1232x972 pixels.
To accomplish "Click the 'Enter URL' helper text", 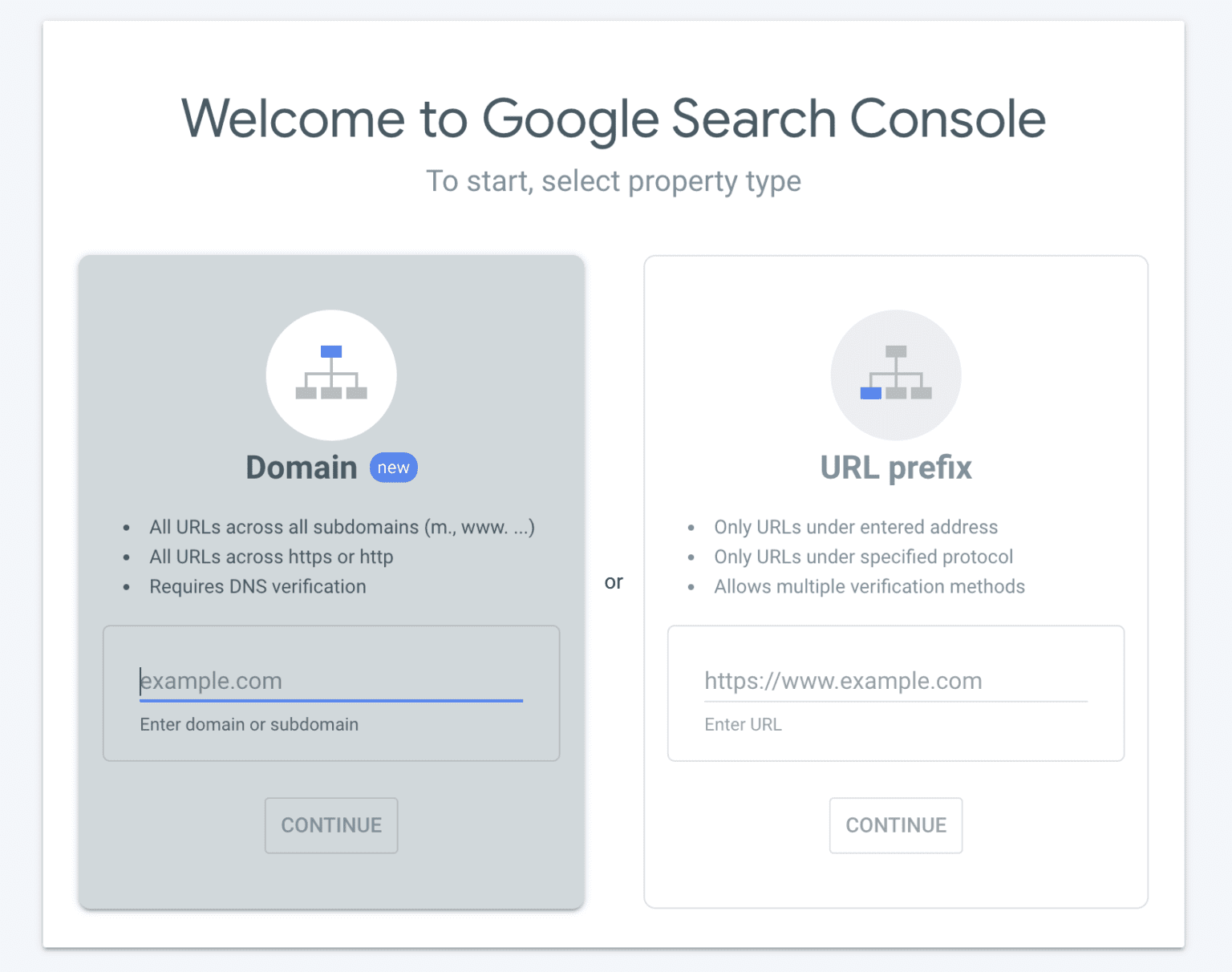I will pyautogui.click(x=743, y=724).
